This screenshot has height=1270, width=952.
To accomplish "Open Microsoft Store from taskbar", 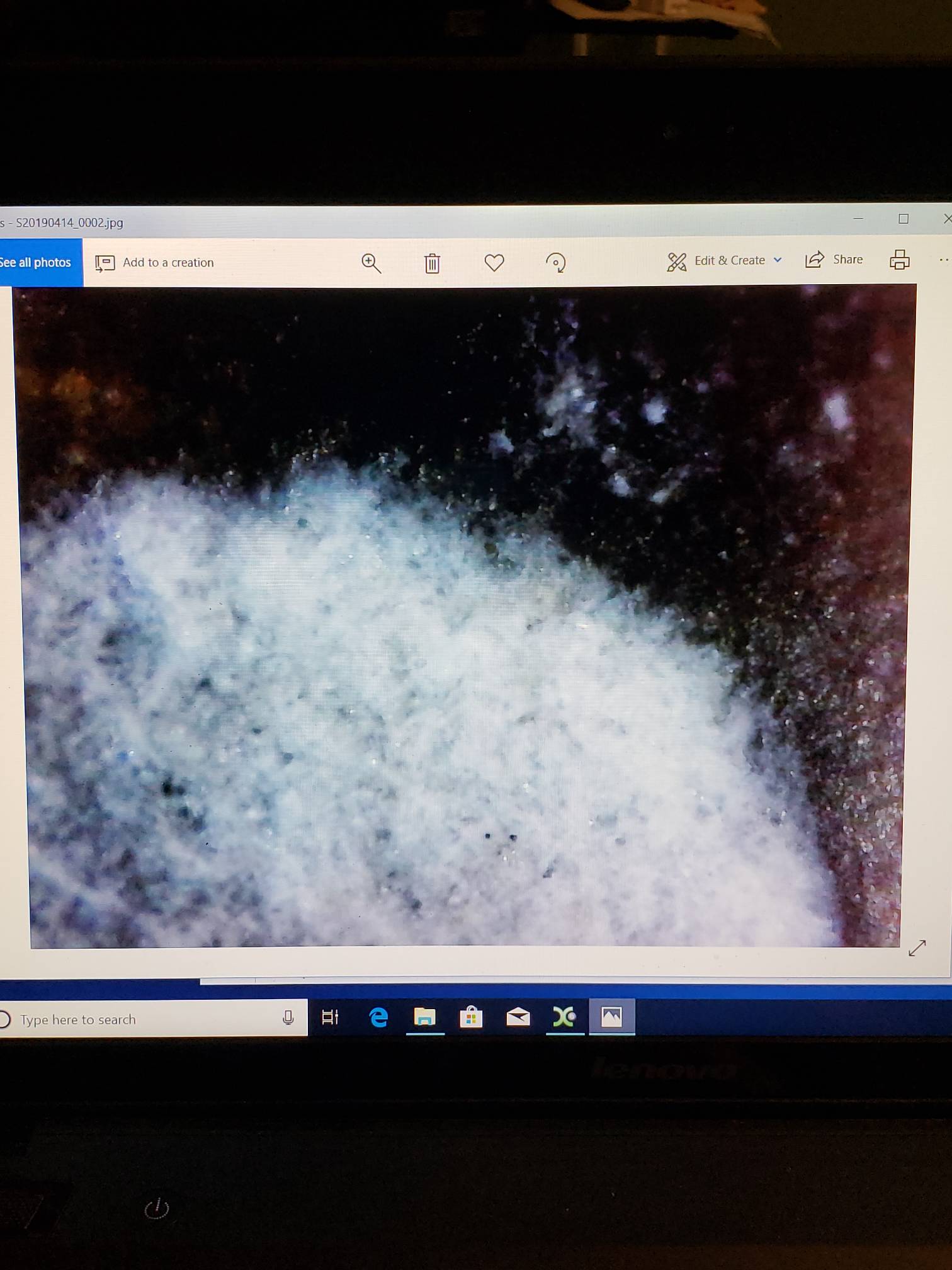I will (x=471, y=1017).
